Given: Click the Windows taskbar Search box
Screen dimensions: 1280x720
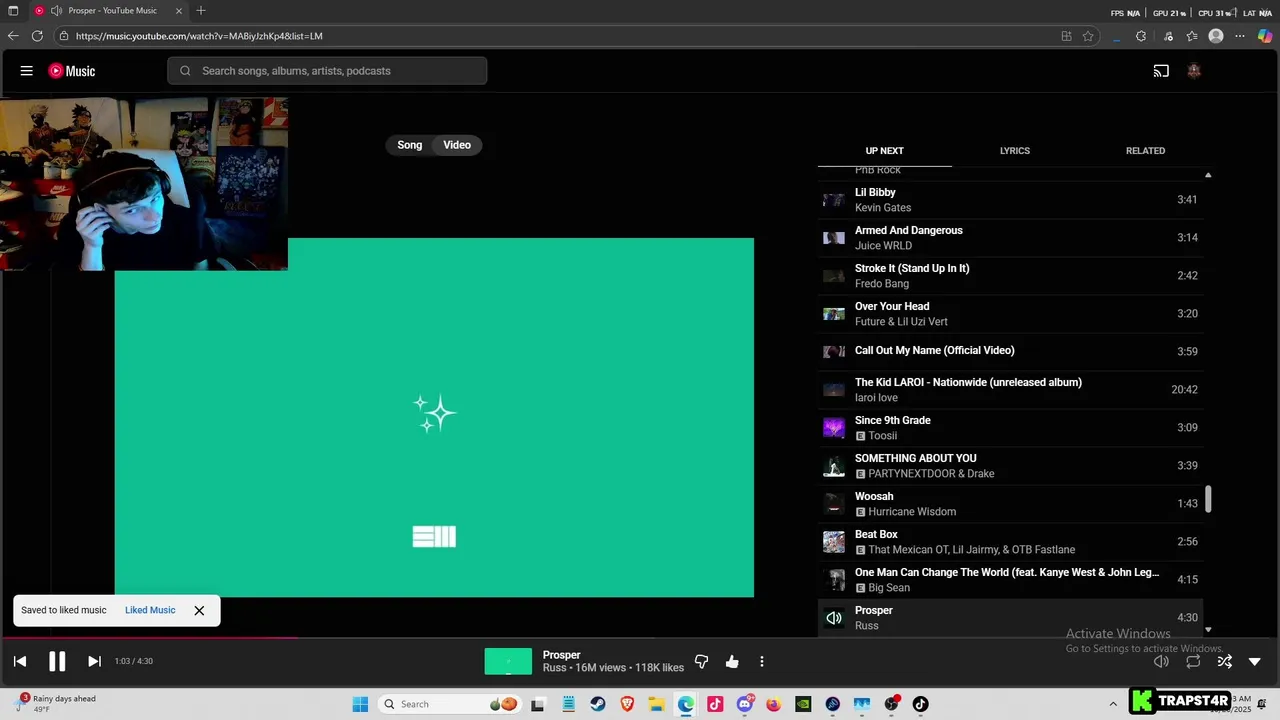Looking at the screenshot, I should 450,704.
